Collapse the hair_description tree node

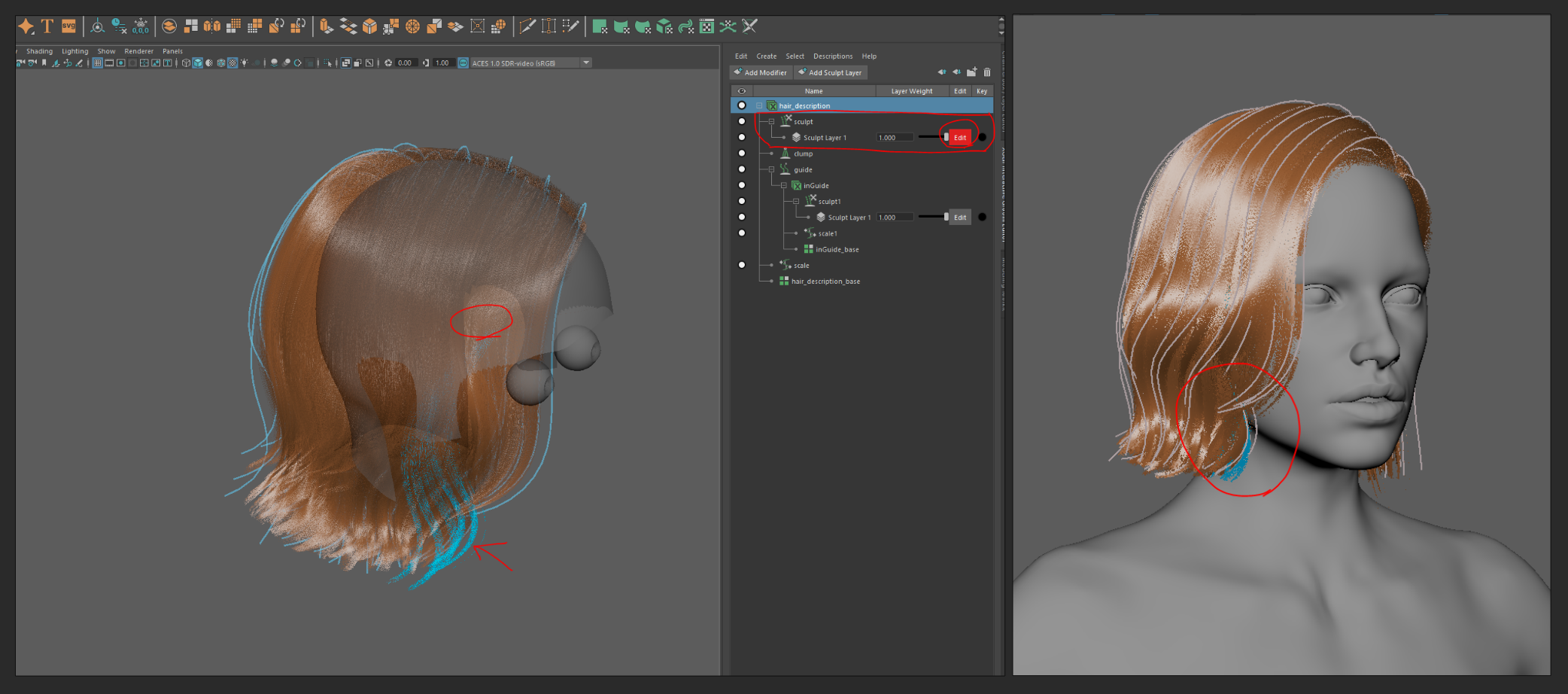(759, 105)
